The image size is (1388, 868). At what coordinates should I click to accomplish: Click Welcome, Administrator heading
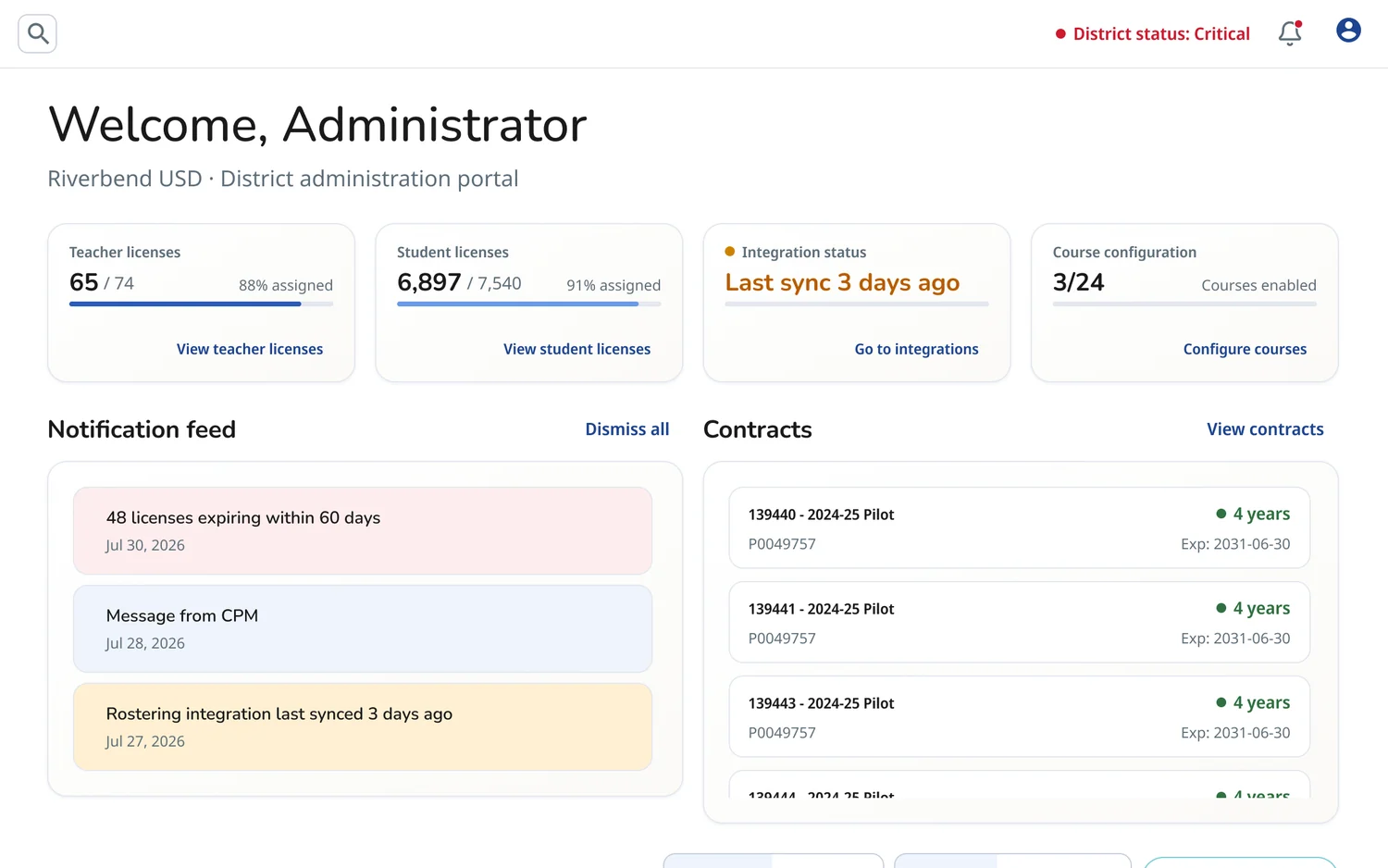[x=317, y=124]
